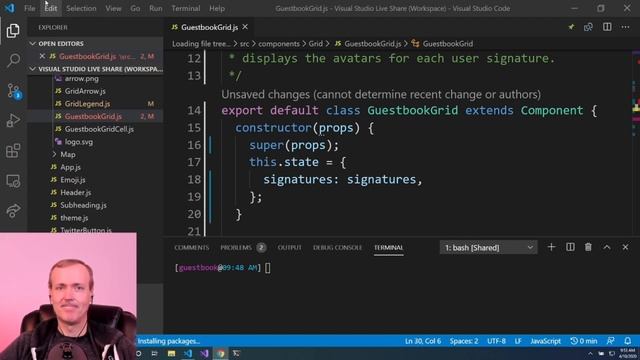Image resolution: width=640 pixels, height=360 pixels.
Task: Open File Explorer from the taskbar
Action: coord(171,353)
